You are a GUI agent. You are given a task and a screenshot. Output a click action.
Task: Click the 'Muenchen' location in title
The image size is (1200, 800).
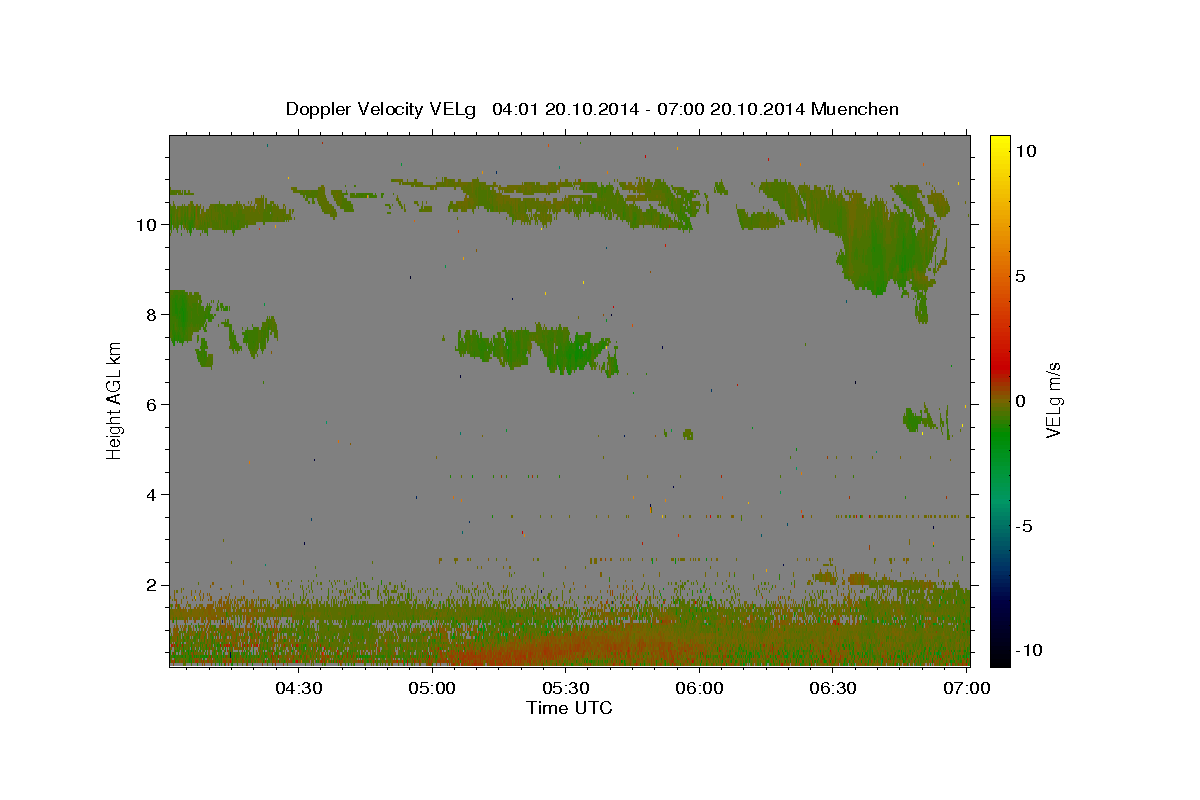(855, 109)
